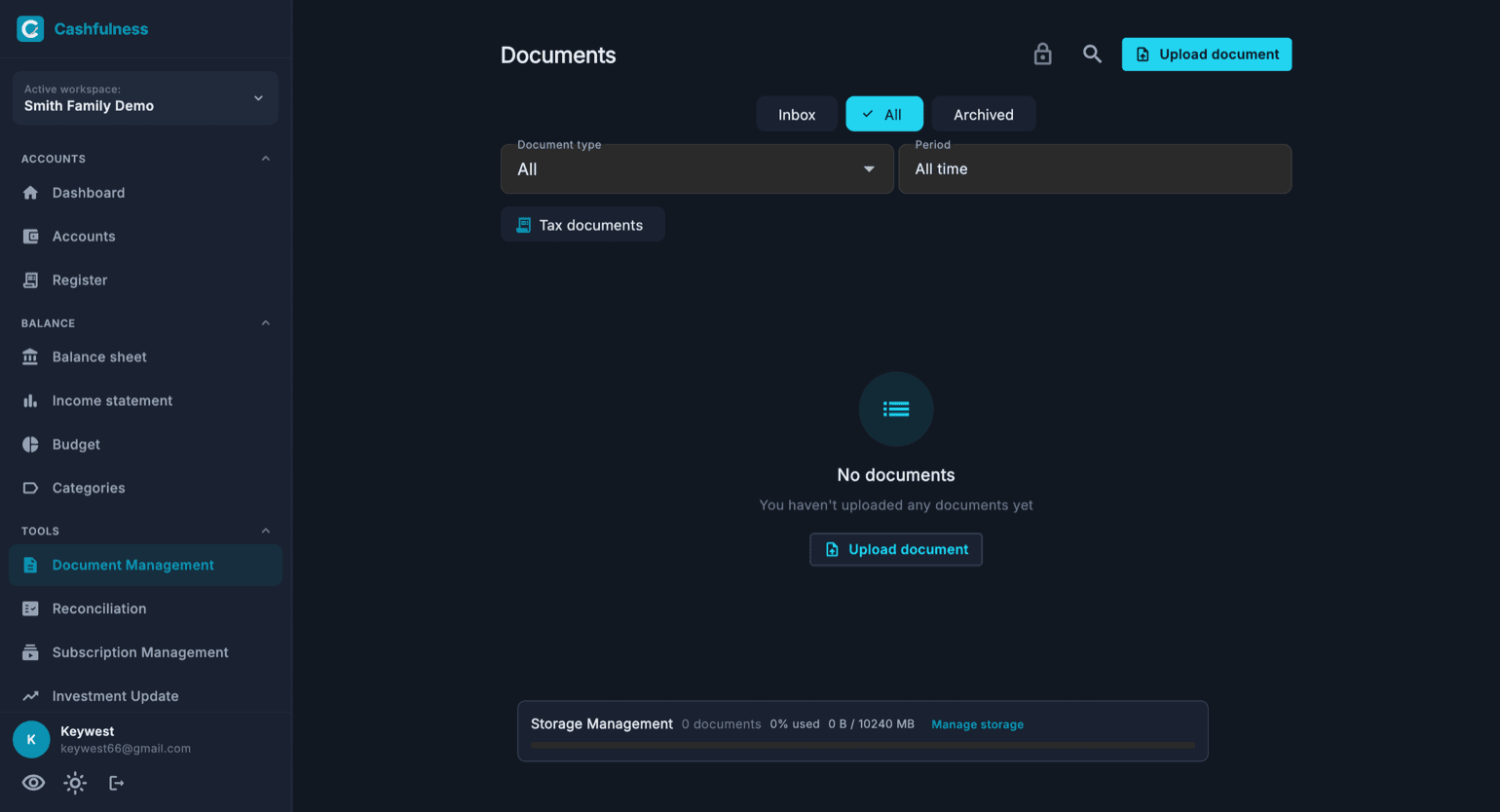This screenshot has height=812, width=1500.
Task: Click the Balance sheet bank icon
Action: pyautogui.click(x=30, y=357)
